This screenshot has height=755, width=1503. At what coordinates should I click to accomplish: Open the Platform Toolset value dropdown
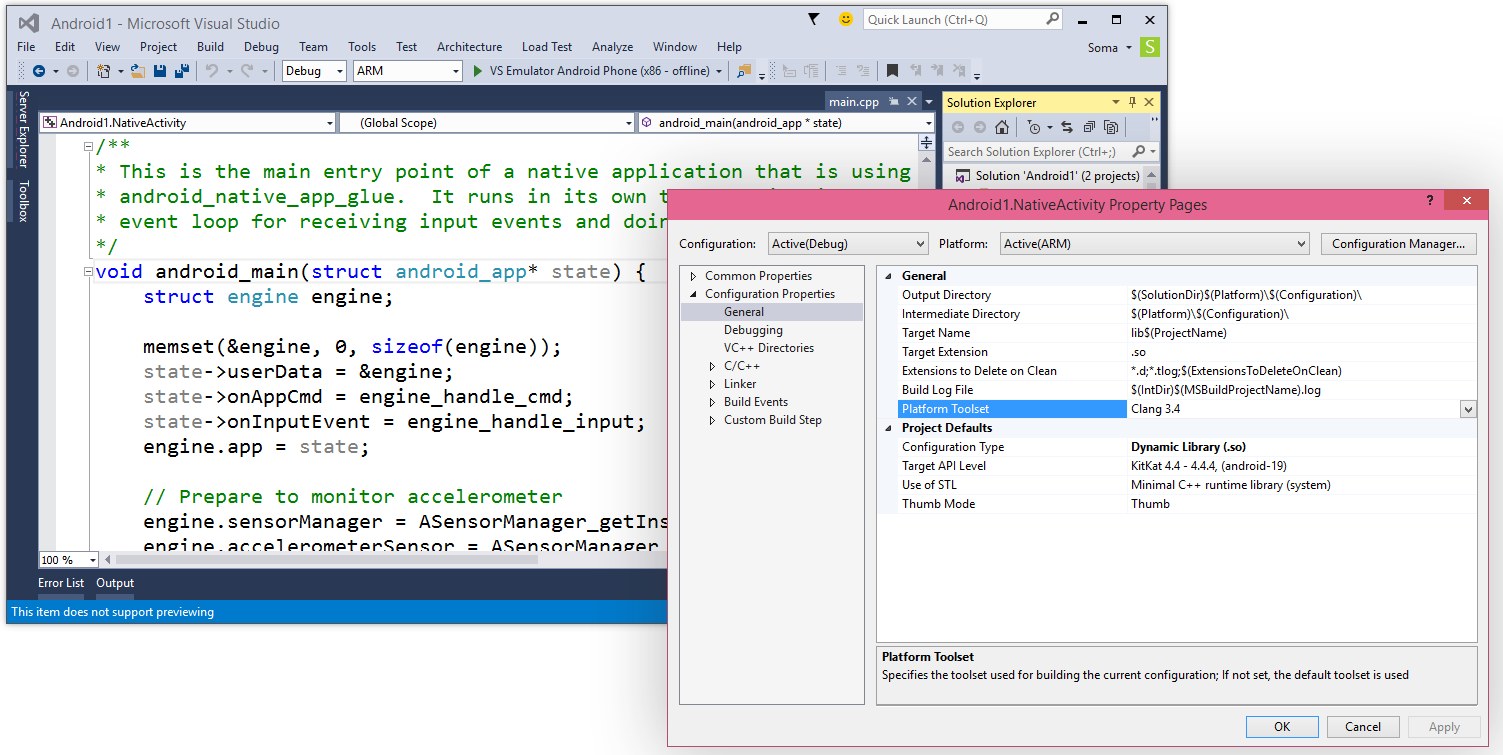(1468, 409)
